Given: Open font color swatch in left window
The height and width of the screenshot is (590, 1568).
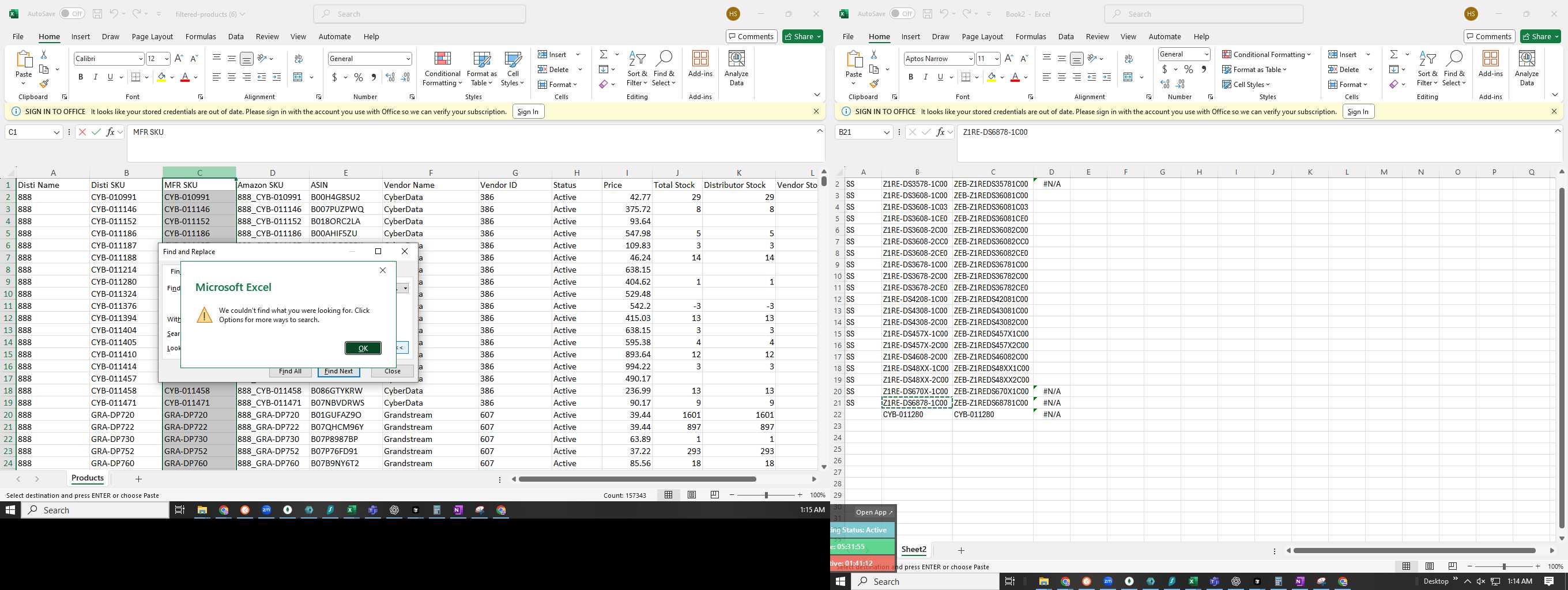Looking at the screenshot, I should click(x=185, y=77).
